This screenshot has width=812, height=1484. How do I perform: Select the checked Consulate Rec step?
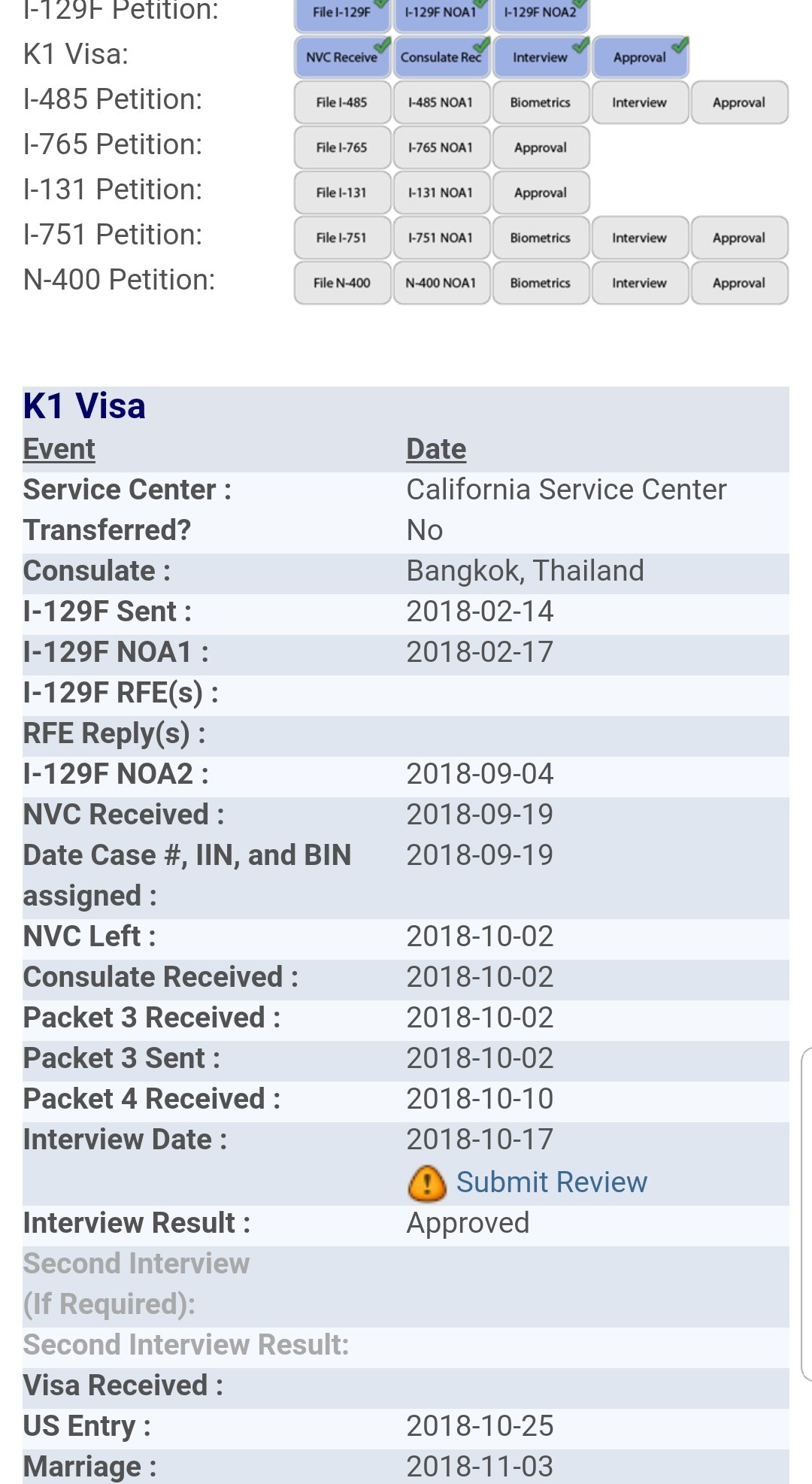click(441, 57)
